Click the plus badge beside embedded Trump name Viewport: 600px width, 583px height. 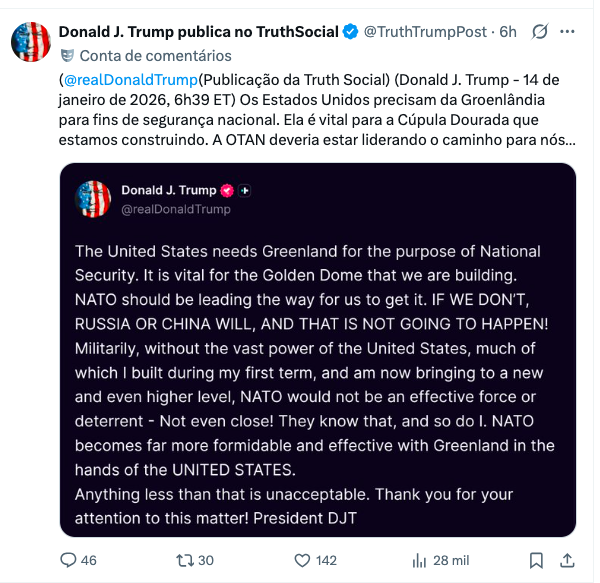coord(245,190)
